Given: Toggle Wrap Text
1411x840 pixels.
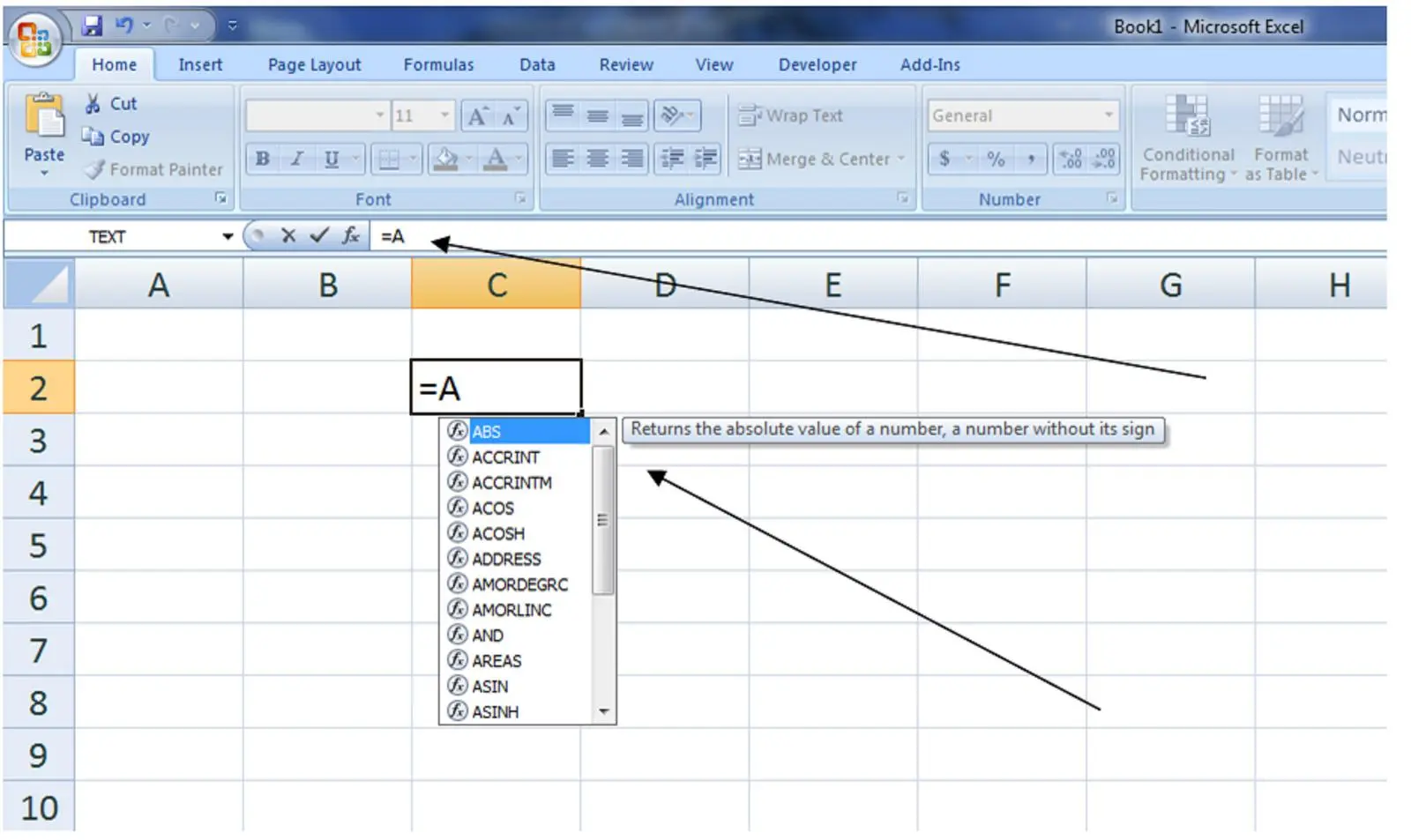Looking at the screenshot, I should click(x=790, y=115).
